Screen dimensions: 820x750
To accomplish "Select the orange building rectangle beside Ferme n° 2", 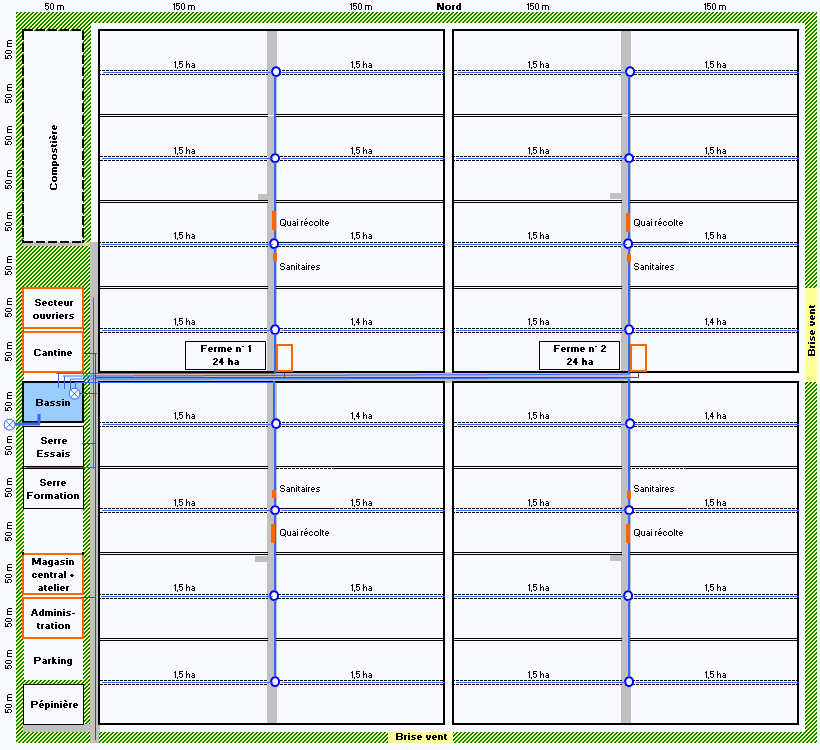I will [638, 358].
